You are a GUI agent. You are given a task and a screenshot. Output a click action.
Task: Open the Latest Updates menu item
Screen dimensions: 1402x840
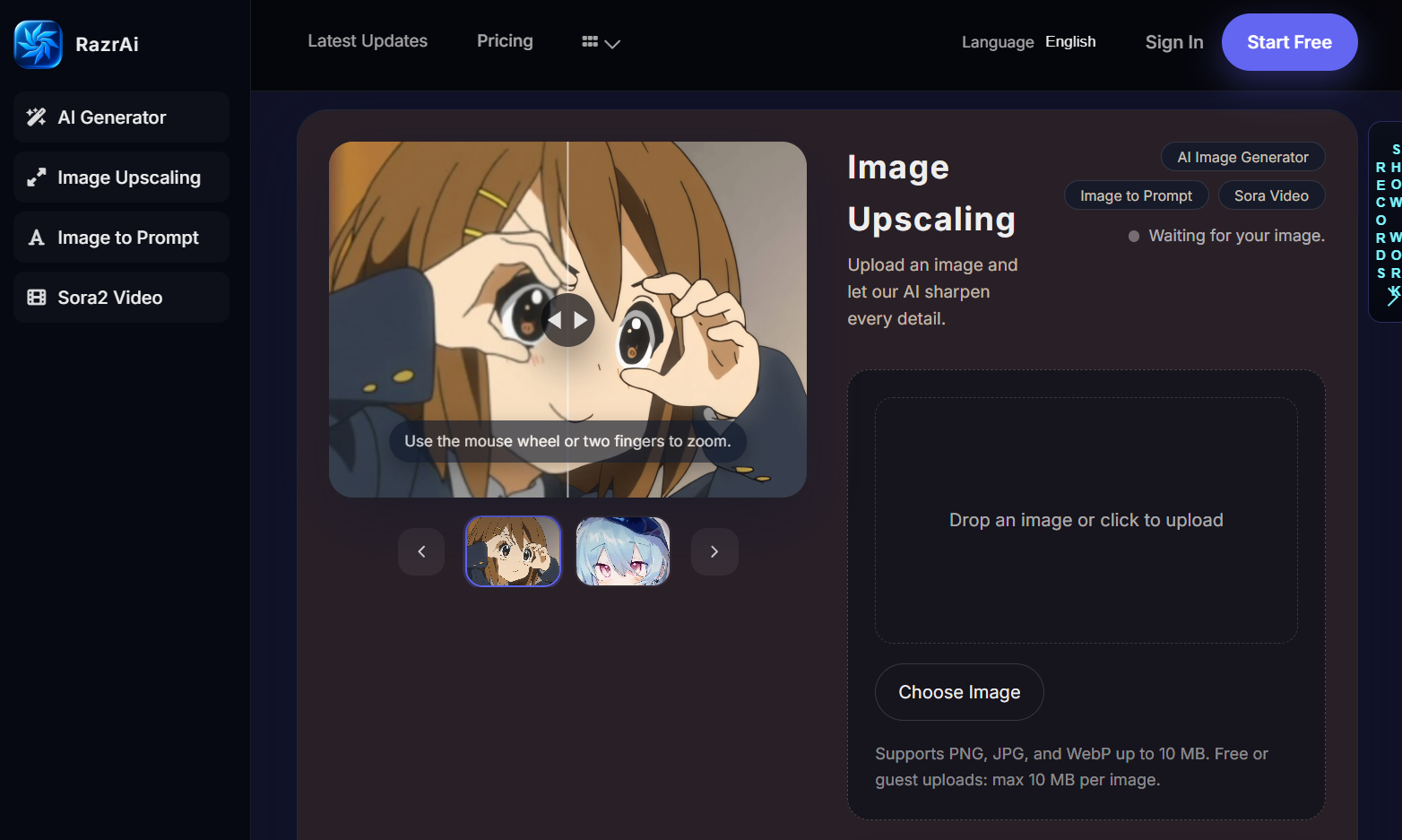[368, 40]
